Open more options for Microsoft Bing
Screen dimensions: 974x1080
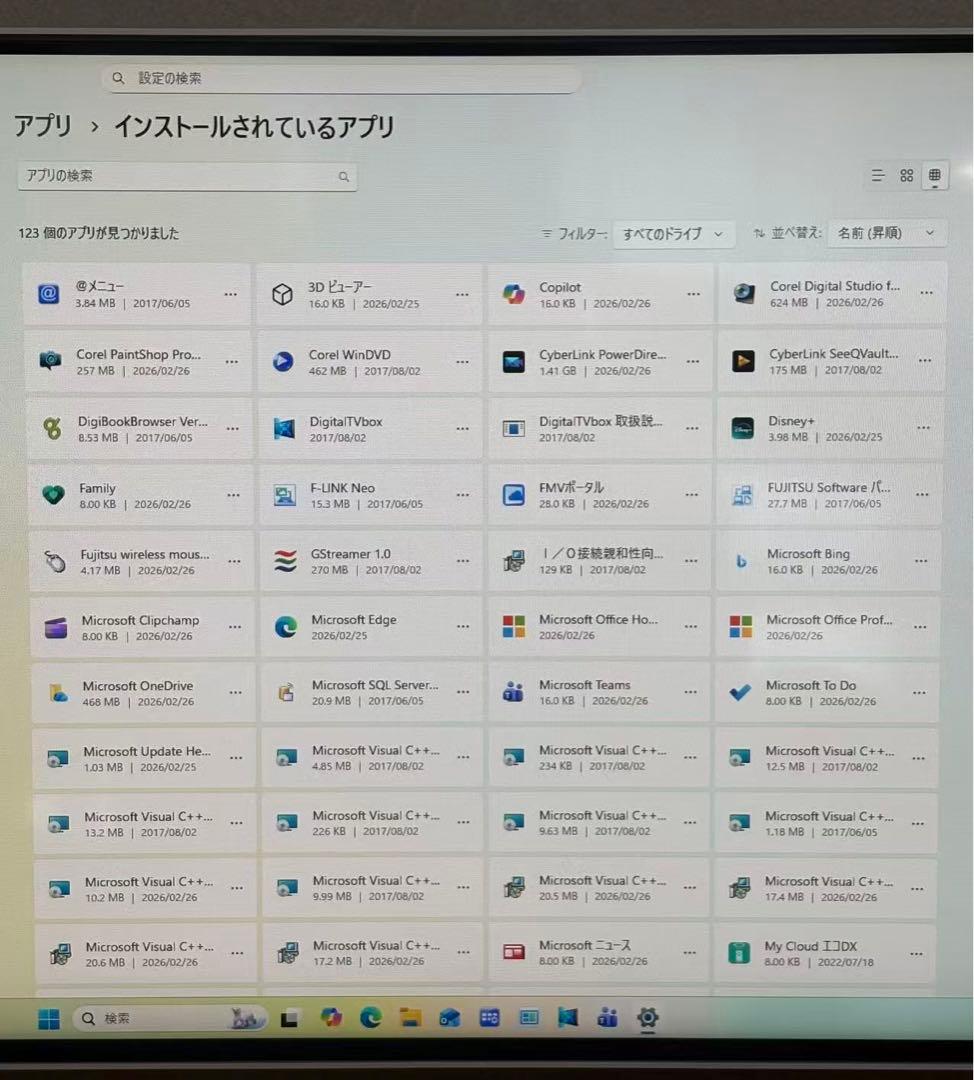[921, 561]
